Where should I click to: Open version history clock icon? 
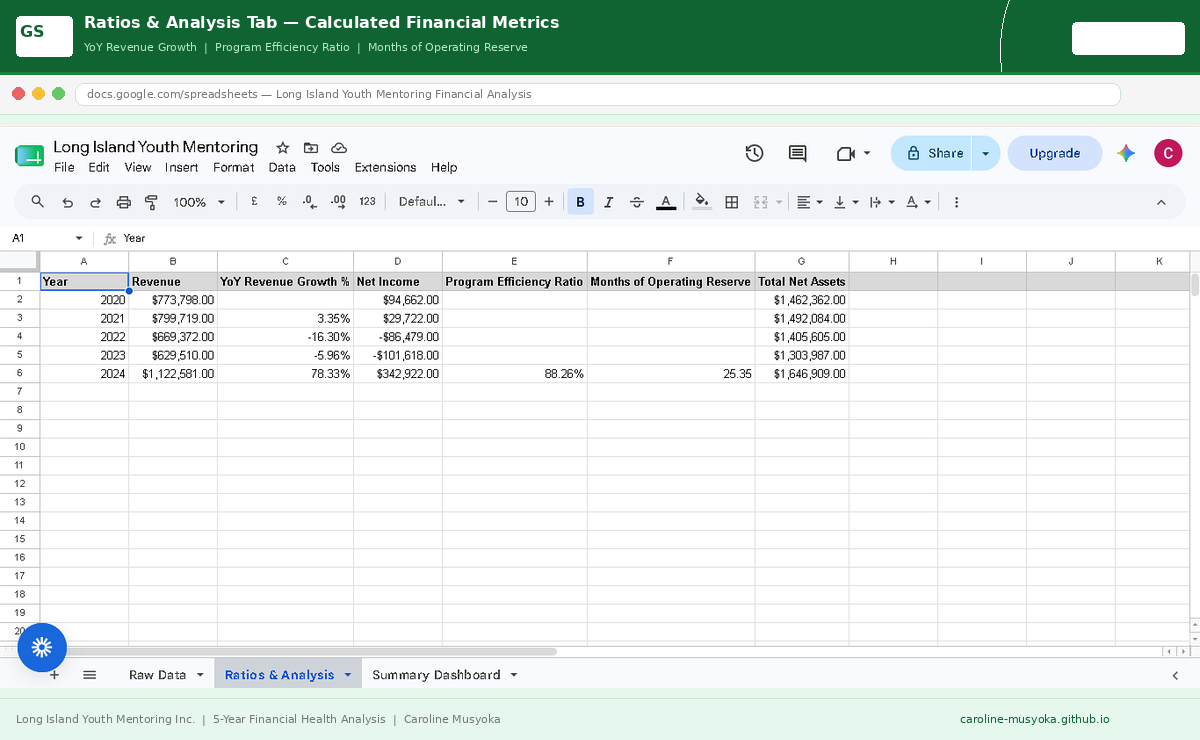(755, 153)
